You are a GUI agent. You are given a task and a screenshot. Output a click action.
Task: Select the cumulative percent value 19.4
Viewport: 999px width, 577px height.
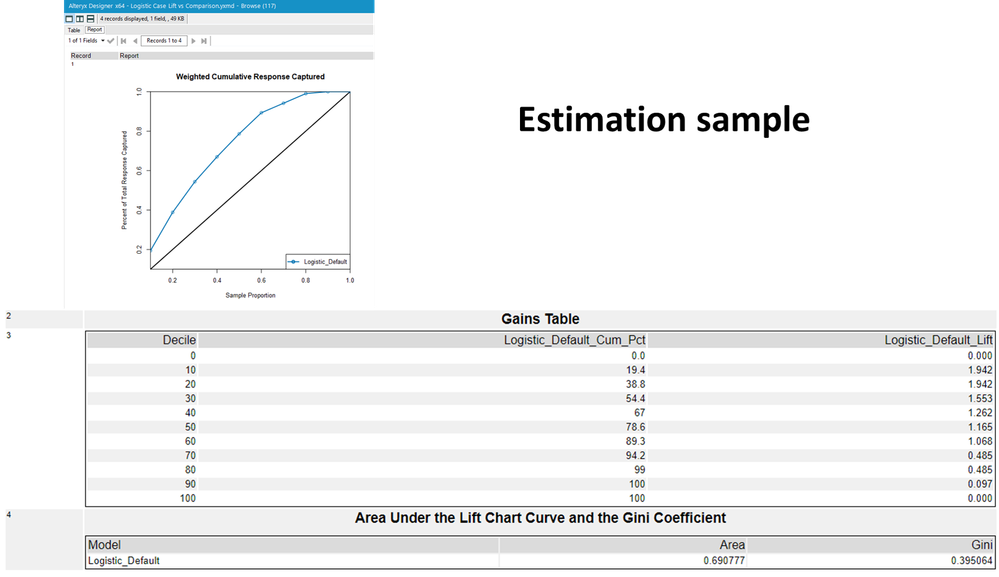(635, 370)
